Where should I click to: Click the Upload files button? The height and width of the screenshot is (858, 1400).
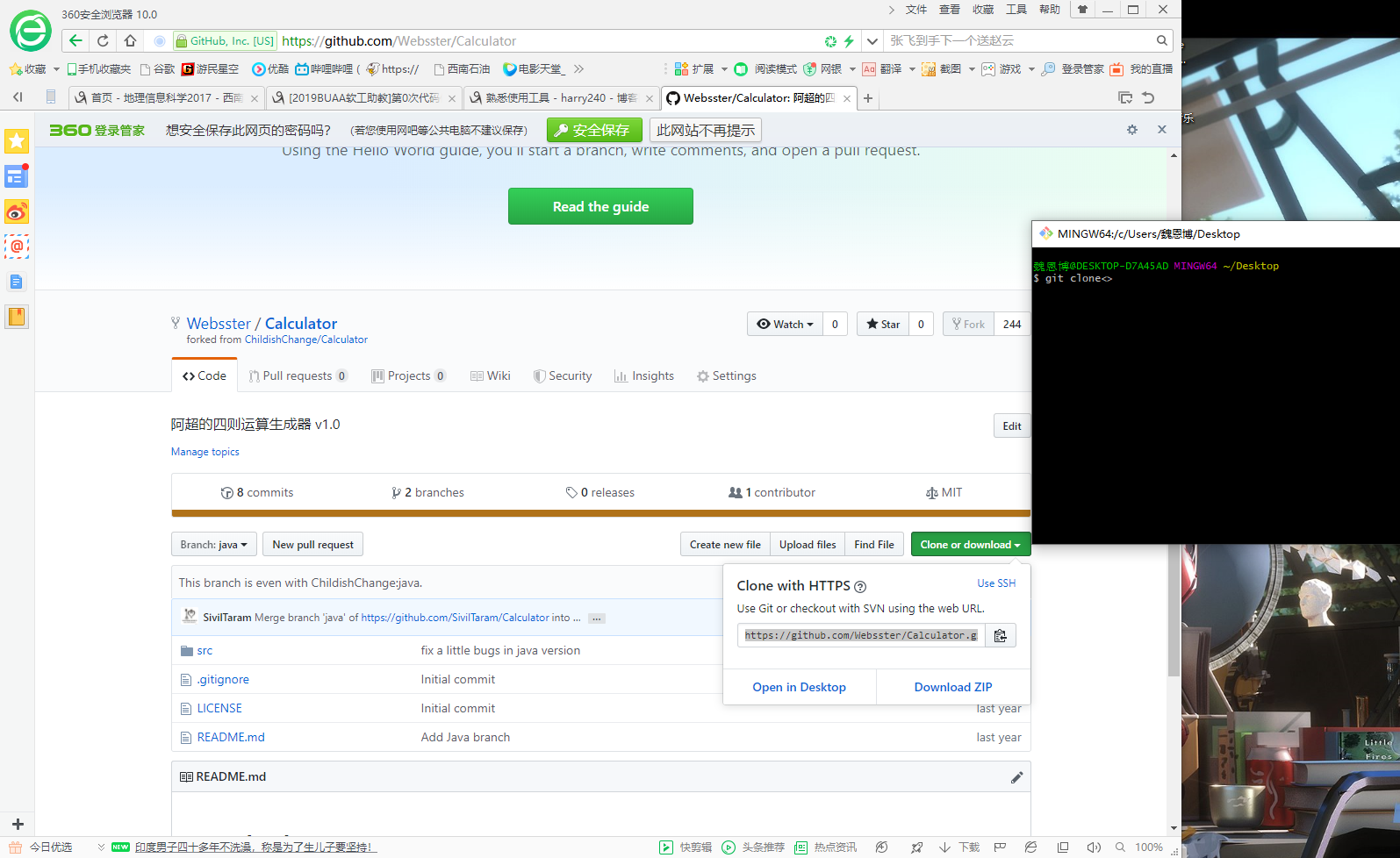(x=808, y=545)
